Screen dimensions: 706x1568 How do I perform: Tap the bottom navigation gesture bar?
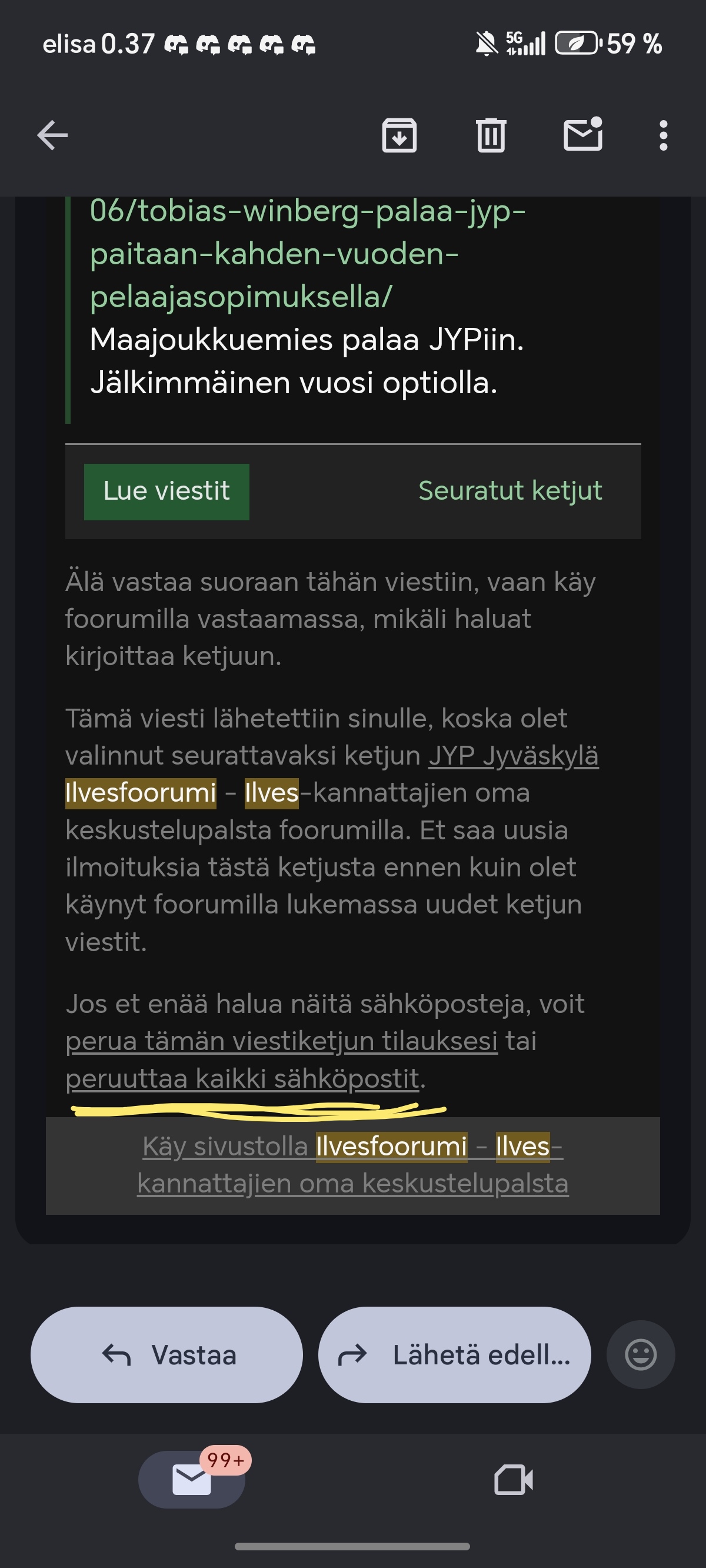(x=352, y=1546)
